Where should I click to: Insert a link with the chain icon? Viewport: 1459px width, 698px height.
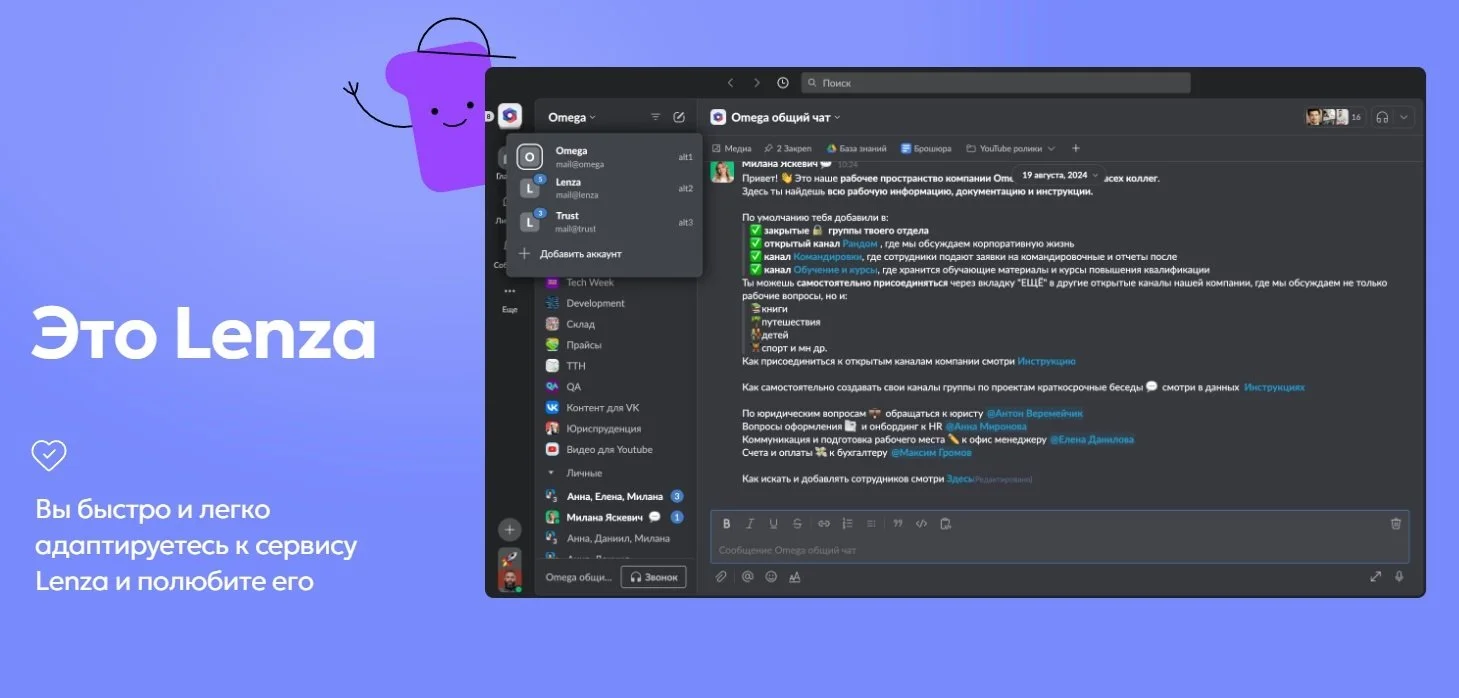[824, 523]
